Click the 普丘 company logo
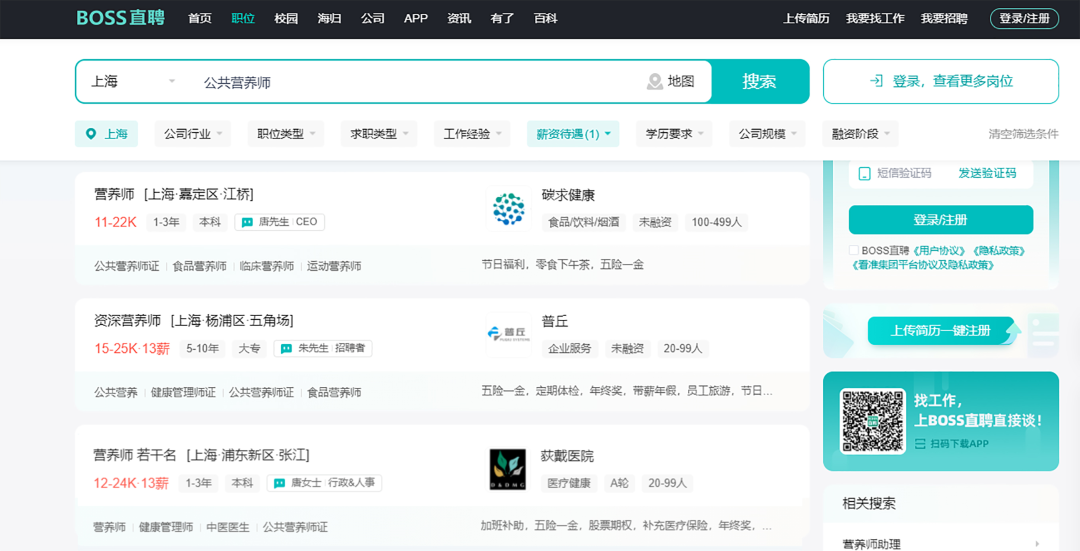The width and height of the screenshot is (1080, 551). [x=509, y=335]
